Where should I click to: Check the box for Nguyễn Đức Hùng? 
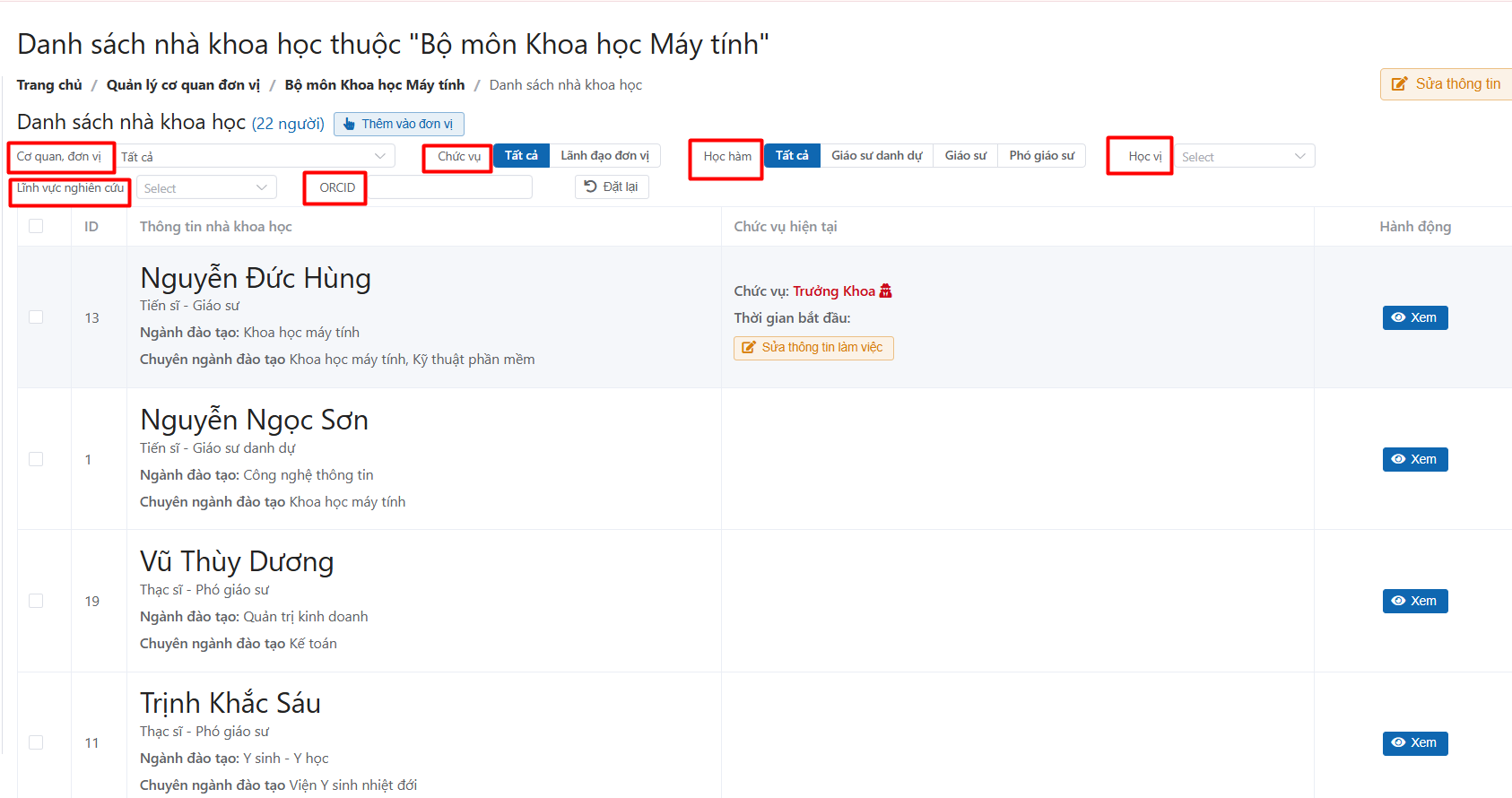[36, 317]
